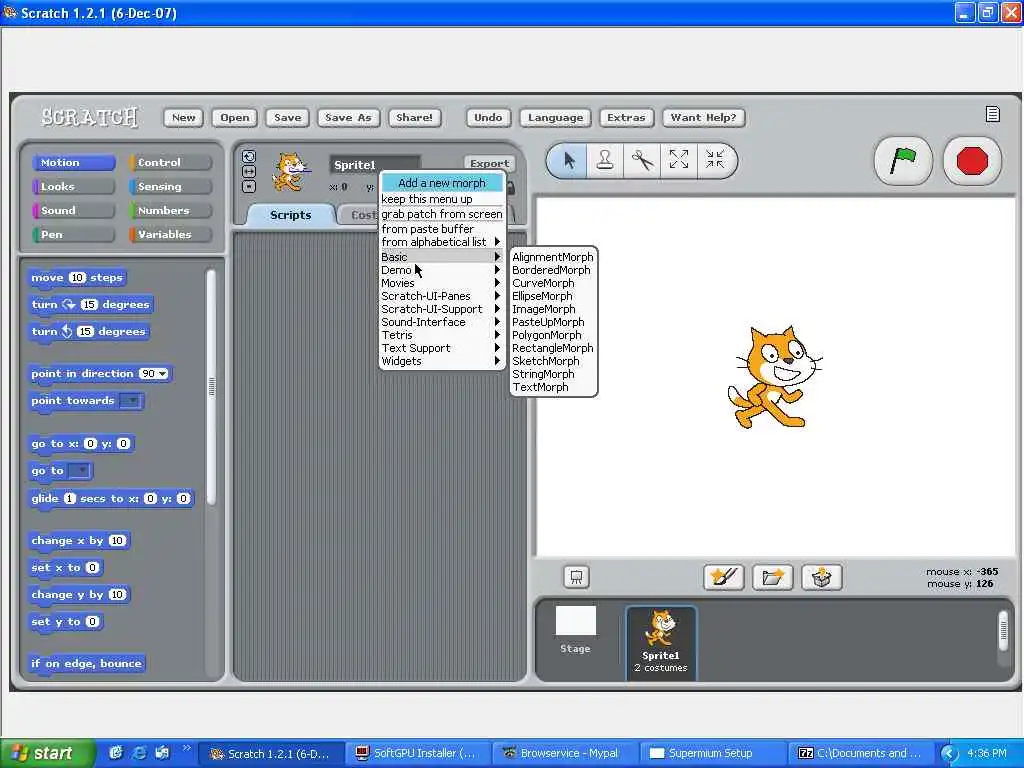Open the Looks blocks category
The image size is (1024, 768).
73,187
